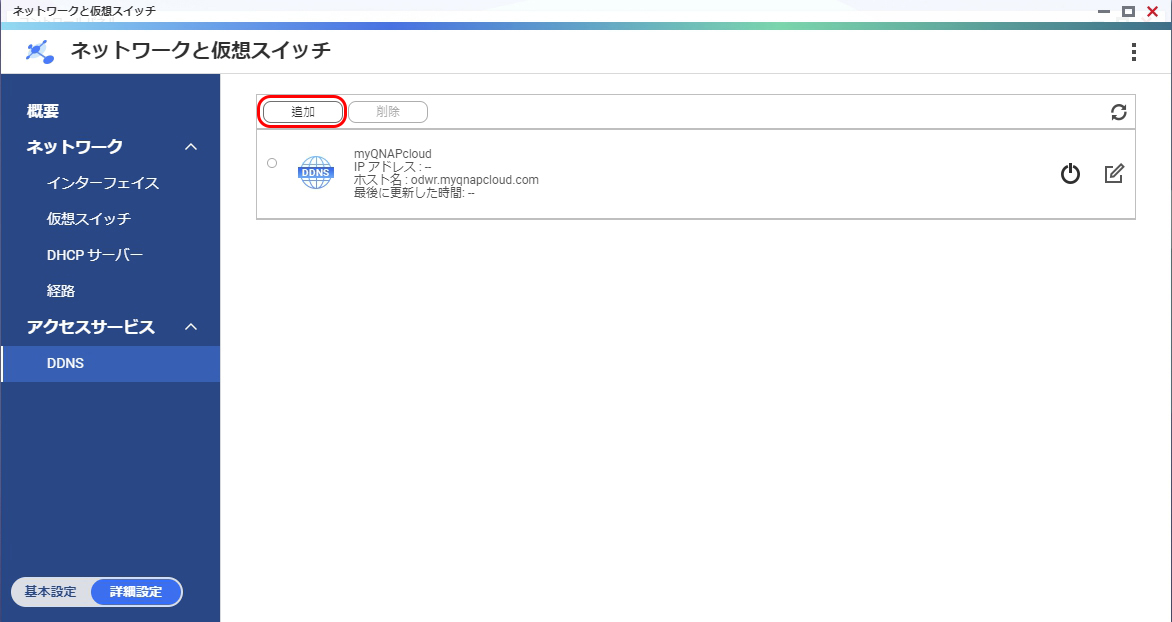Open the edit icon for myQNAPcloud DDNS
Image resolution: width=1172 pixels, height=622 pixels.
(1114, 174)
